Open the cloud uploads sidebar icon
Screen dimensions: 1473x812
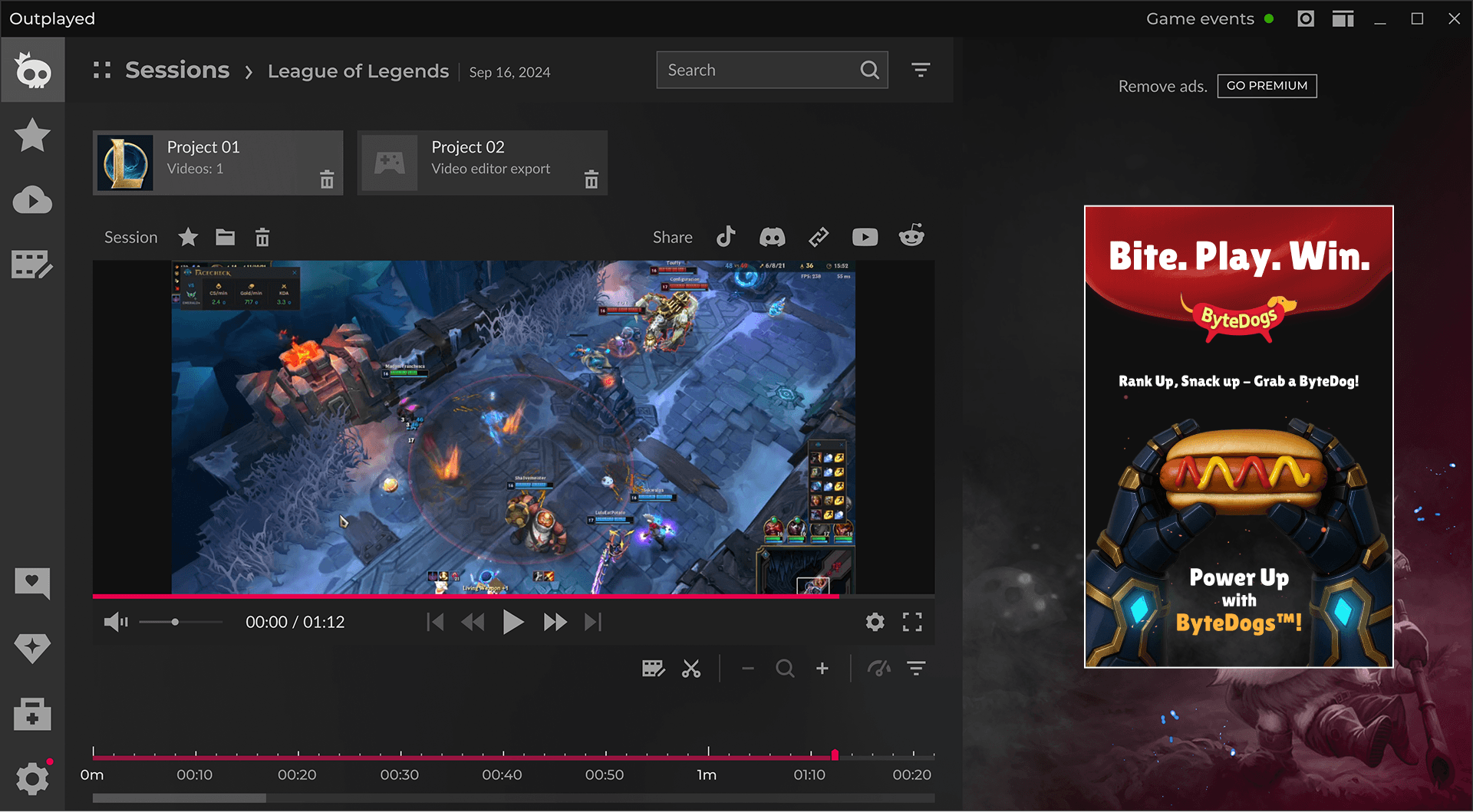click(32, 200)
